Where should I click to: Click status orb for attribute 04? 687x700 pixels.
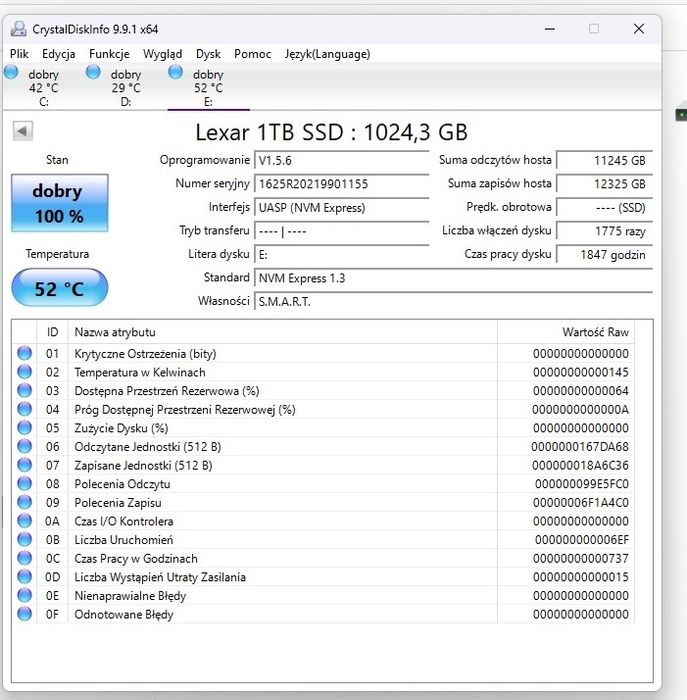click(x=25, y=409)
